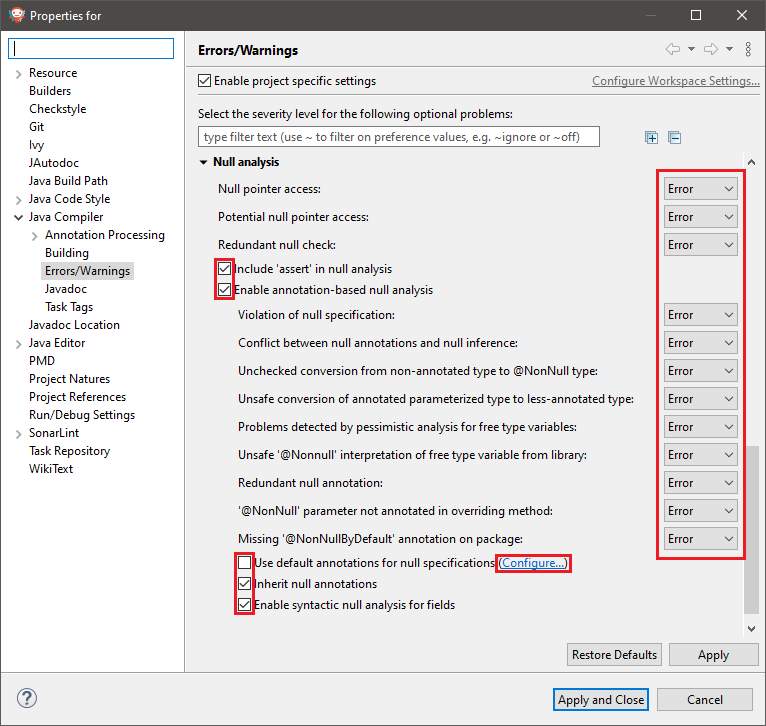Open Violation of null specification dropdown
Image resolution: width=766 pixels, height=726 pixels.
(x=701, y=315)
